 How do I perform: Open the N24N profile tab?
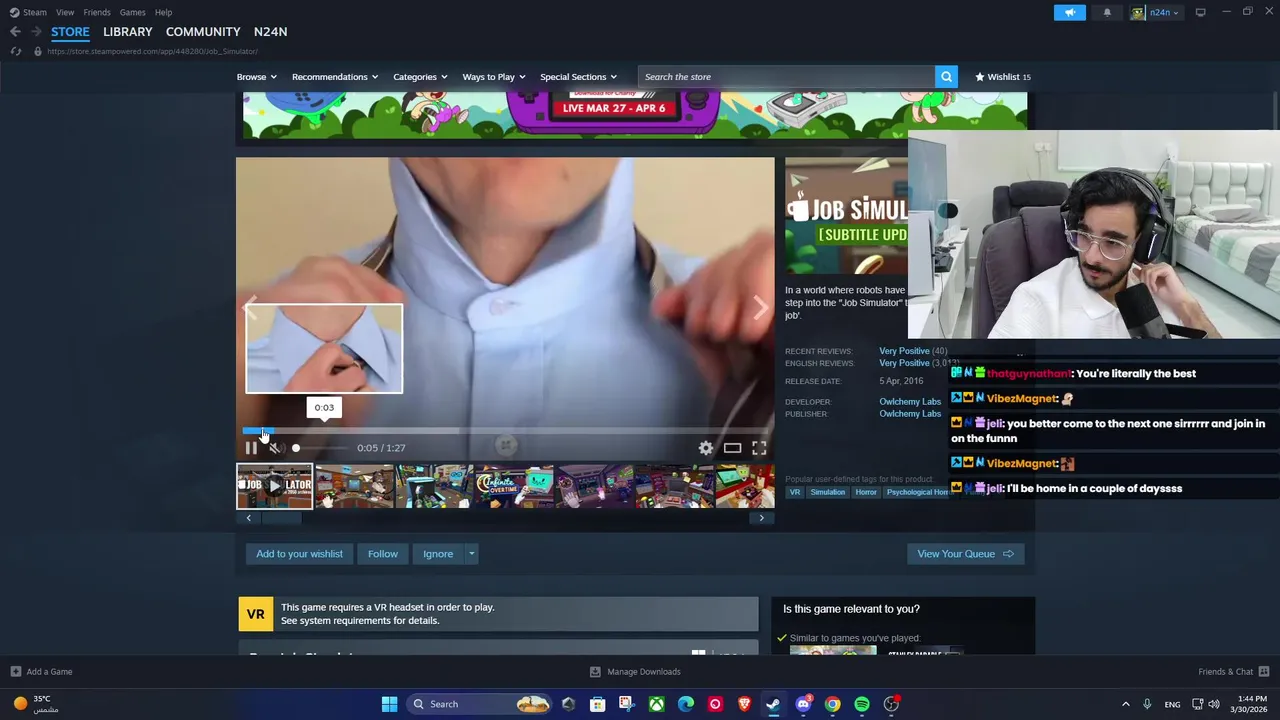coord(270,32)
